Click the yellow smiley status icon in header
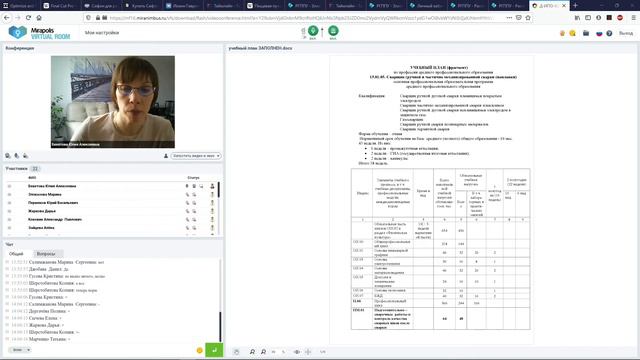The height and width of the screenshot is (360, 640). click(x=572, y=33)
